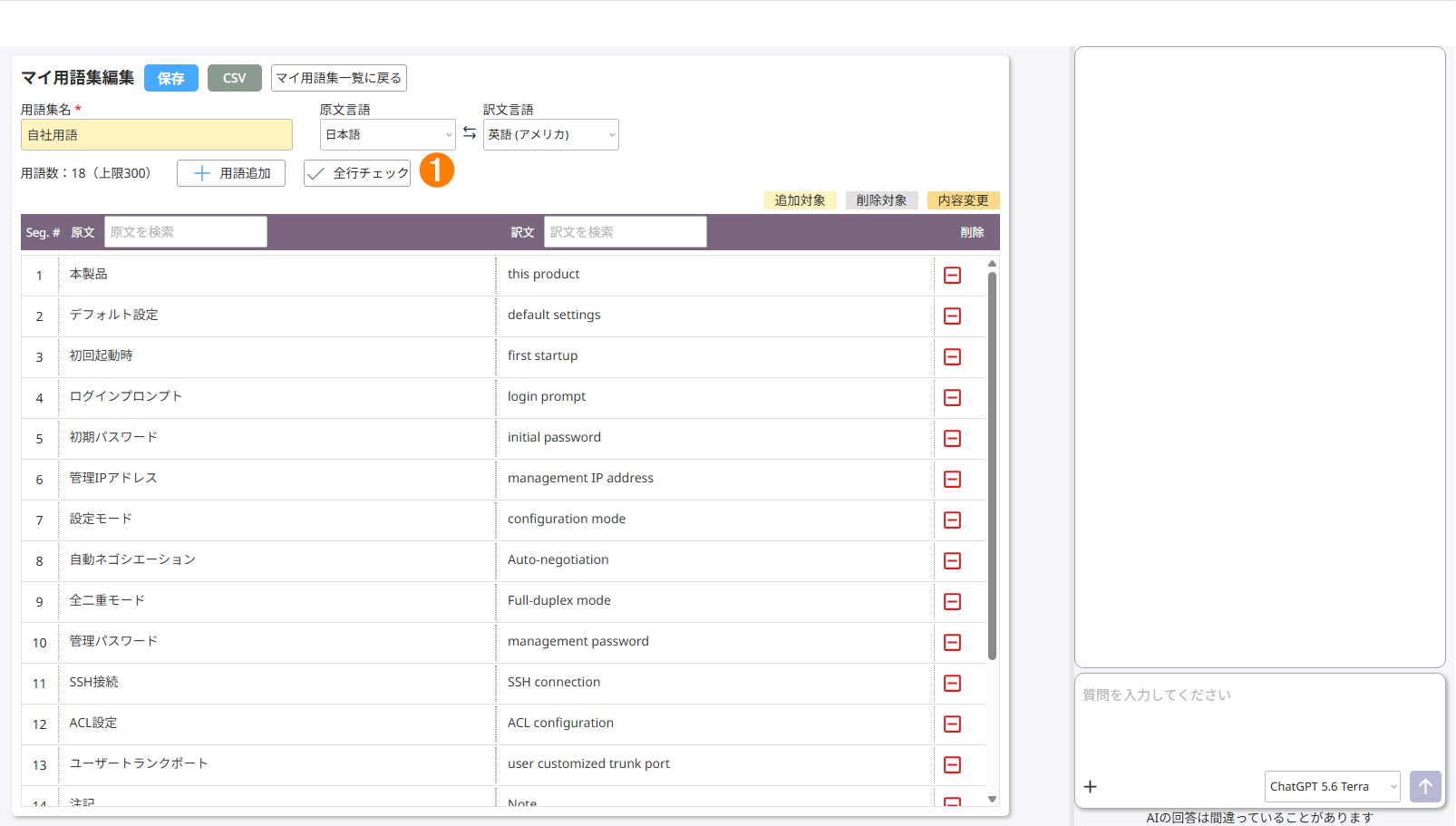Click the 保存 save button
Screen dimensions: 1456x826
pos(171,78)
